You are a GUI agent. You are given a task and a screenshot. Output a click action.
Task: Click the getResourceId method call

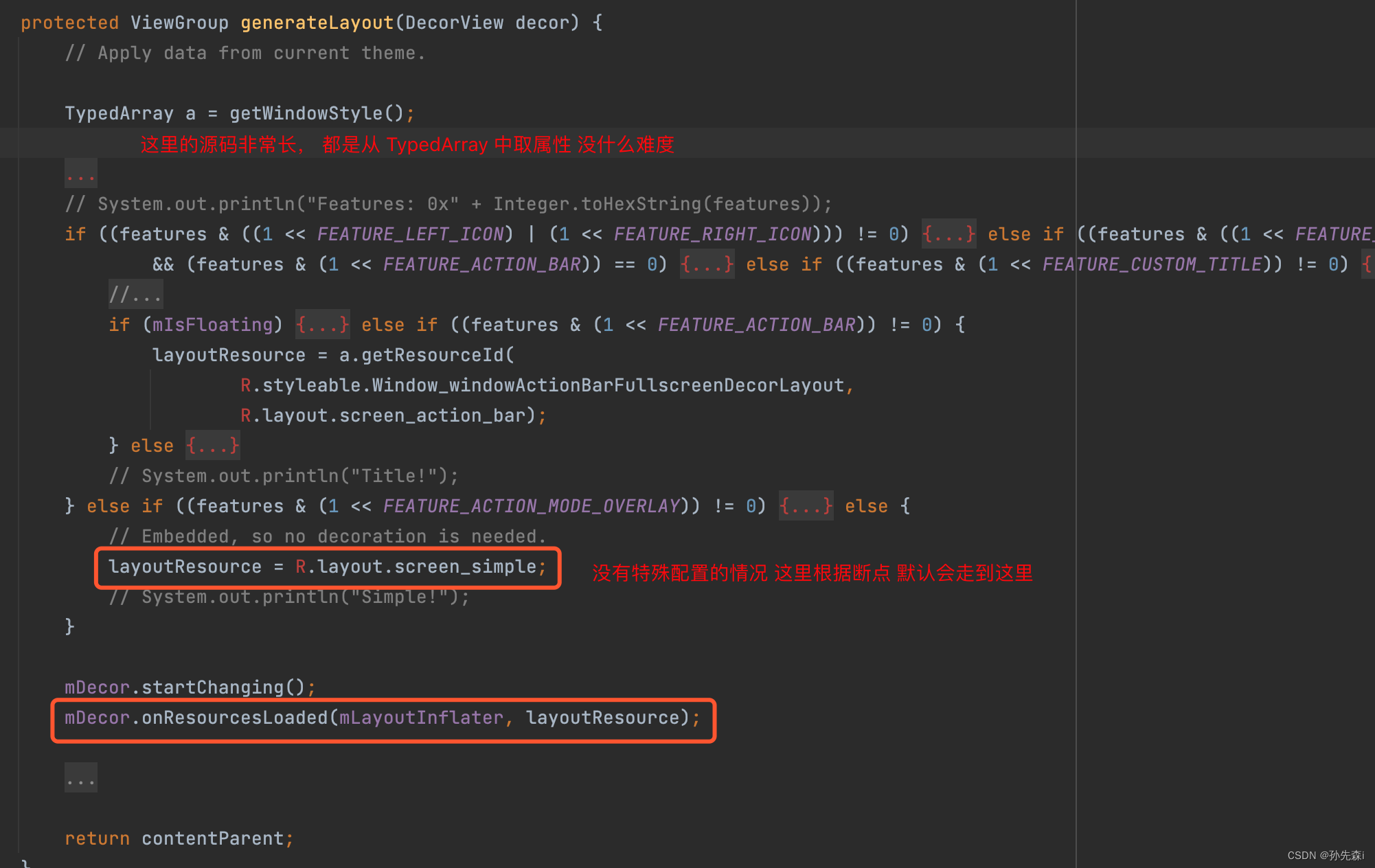[x=433, y=355]
